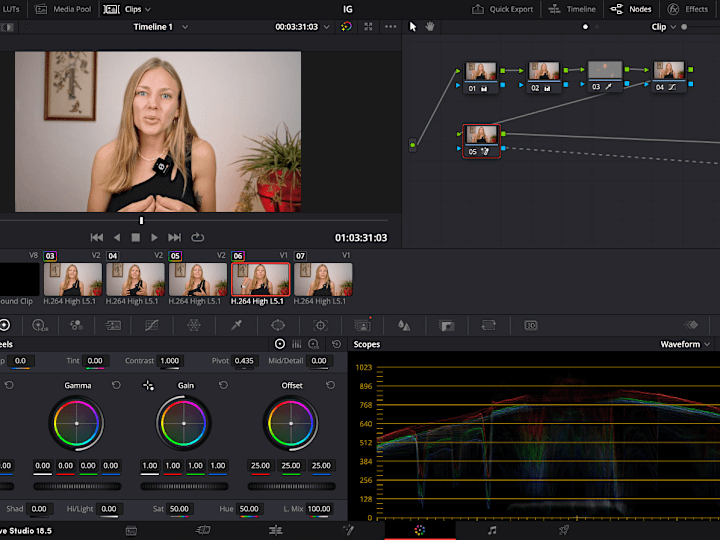Open the Keyframes panel icon
The width and height of the screenshot is (720, 540).
[x=691, y=325]
